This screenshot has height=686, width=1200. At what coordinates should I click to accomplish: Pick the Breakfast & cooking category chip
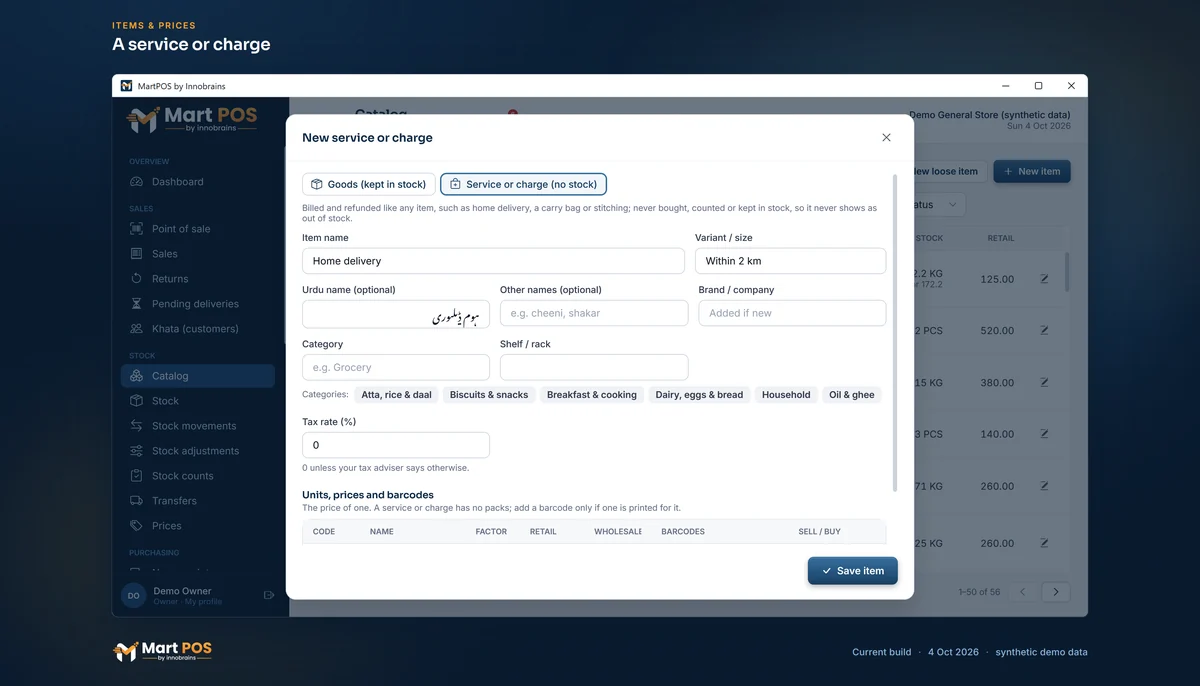592,395
